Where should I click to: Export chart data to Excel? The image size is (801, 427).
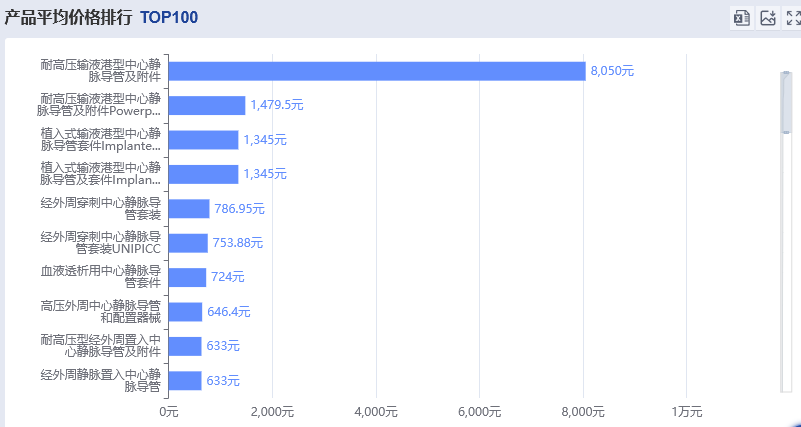[x=742, y=18]
